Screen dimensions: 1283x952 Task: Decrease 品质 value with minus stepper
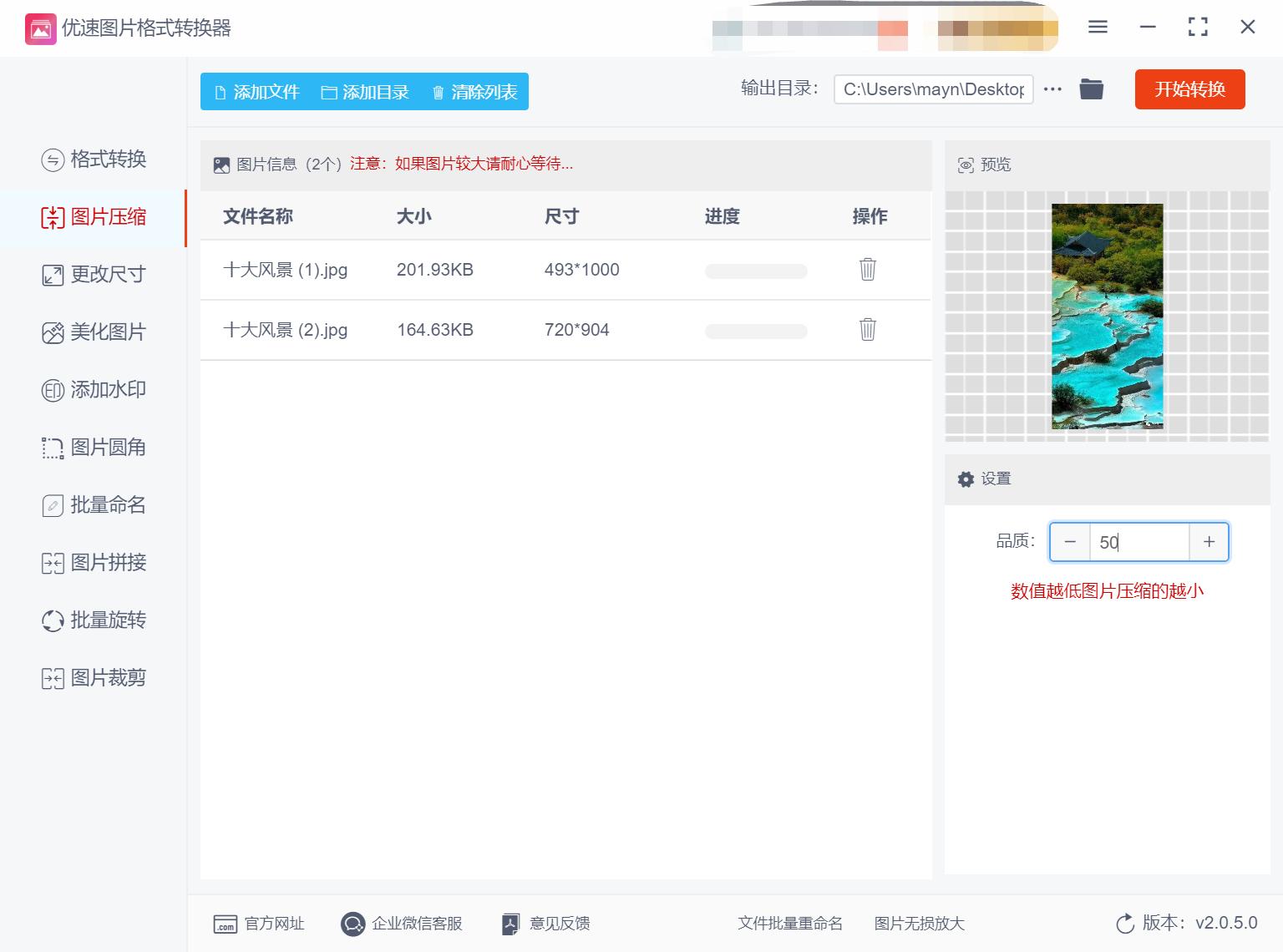click(x=1070, y=541)
